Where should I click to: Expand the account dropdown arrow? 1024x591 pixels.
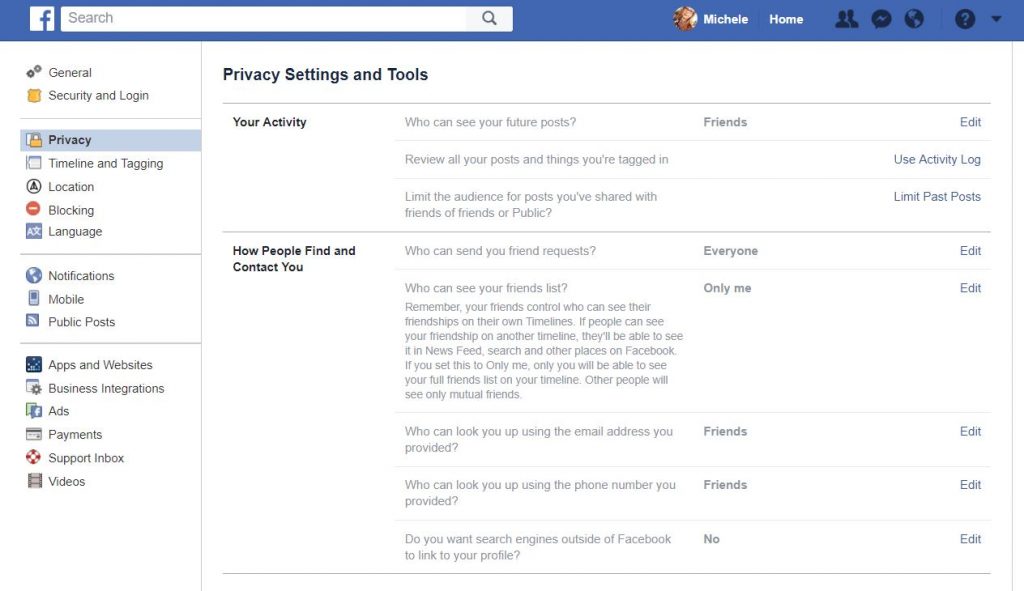(996, 19)
